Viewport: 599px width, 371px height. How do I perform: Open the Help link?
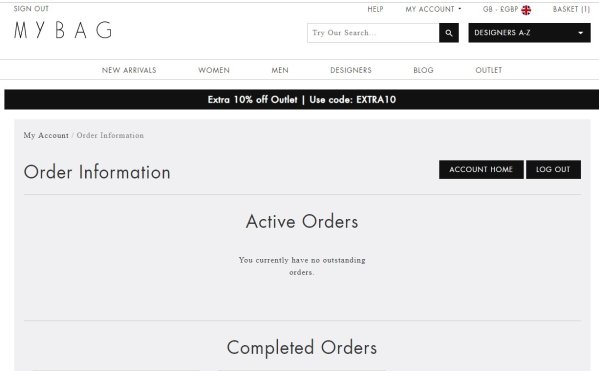tap(375, 9)
